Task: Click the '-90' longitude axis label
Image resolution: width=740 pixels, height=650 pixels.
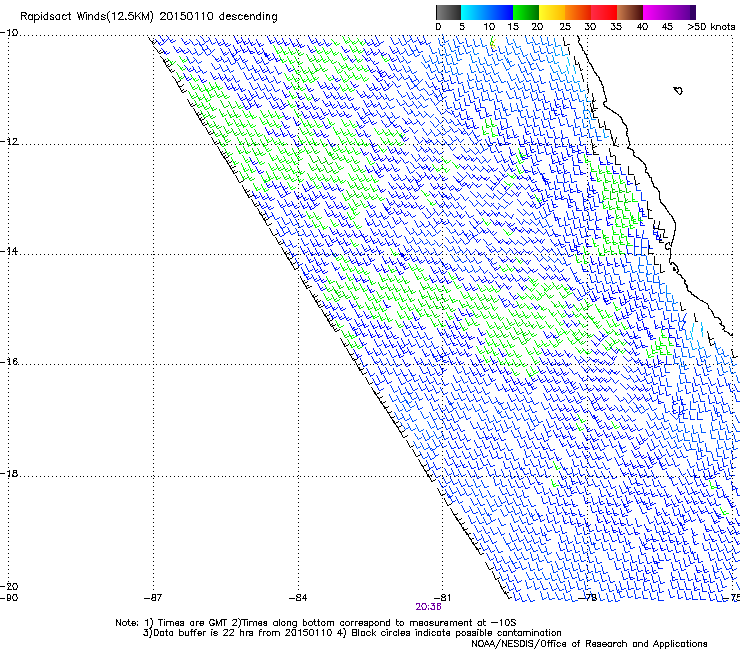Action: point(9,598)
